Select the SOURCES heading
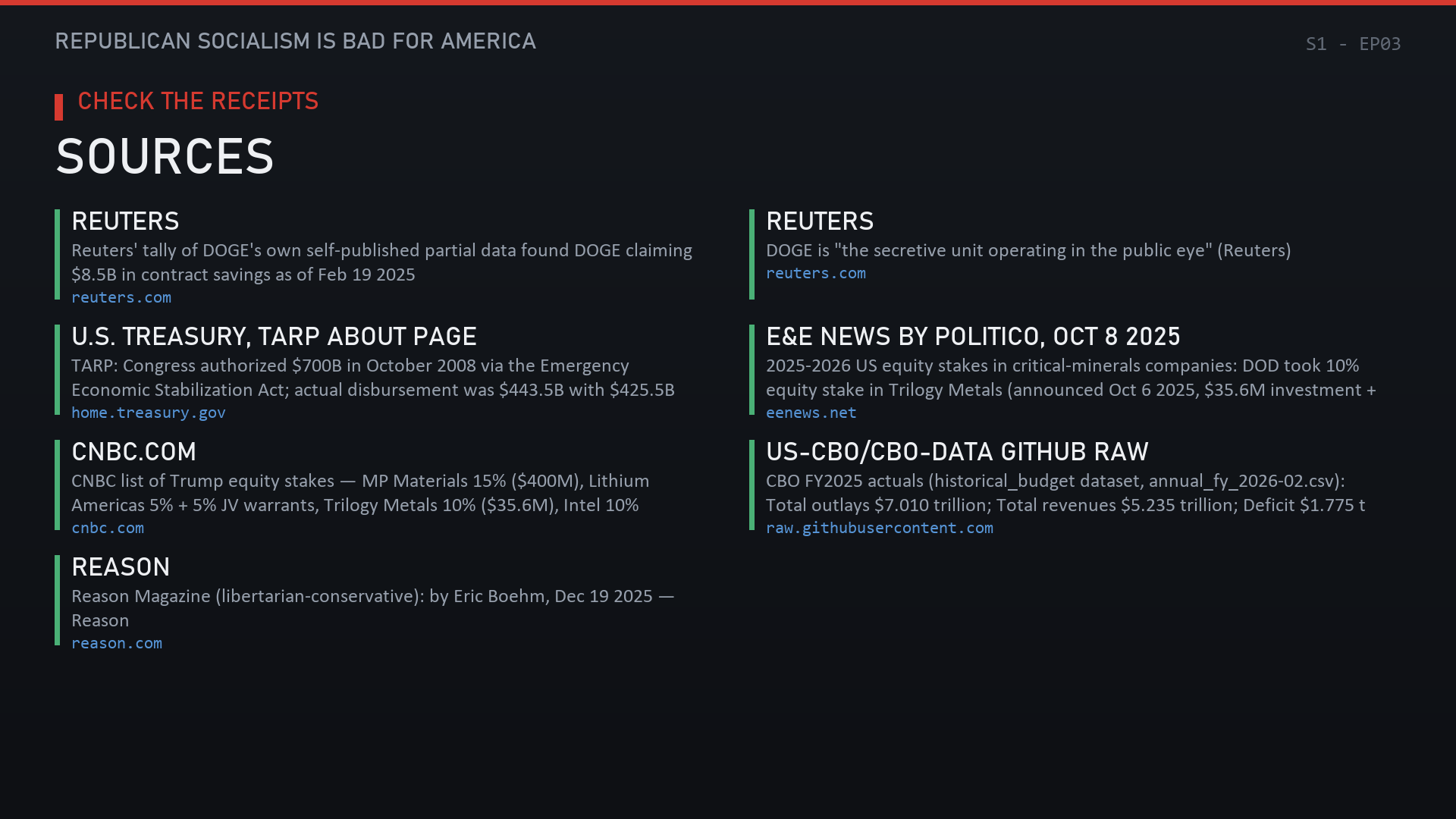The image size is (1456, 819). coord(165,157)
